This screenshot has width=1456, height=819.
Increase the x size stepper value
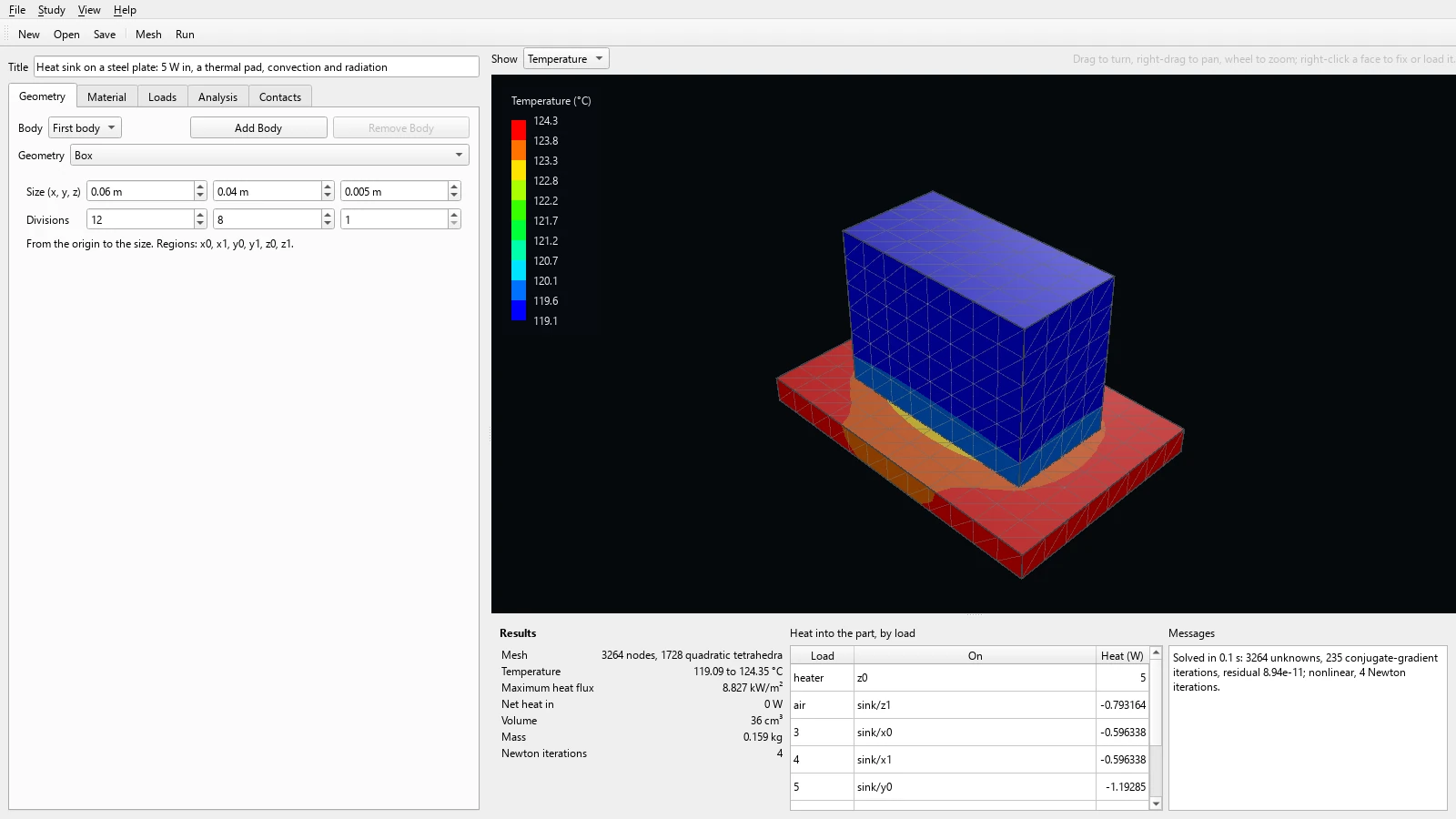click(200, 187)
